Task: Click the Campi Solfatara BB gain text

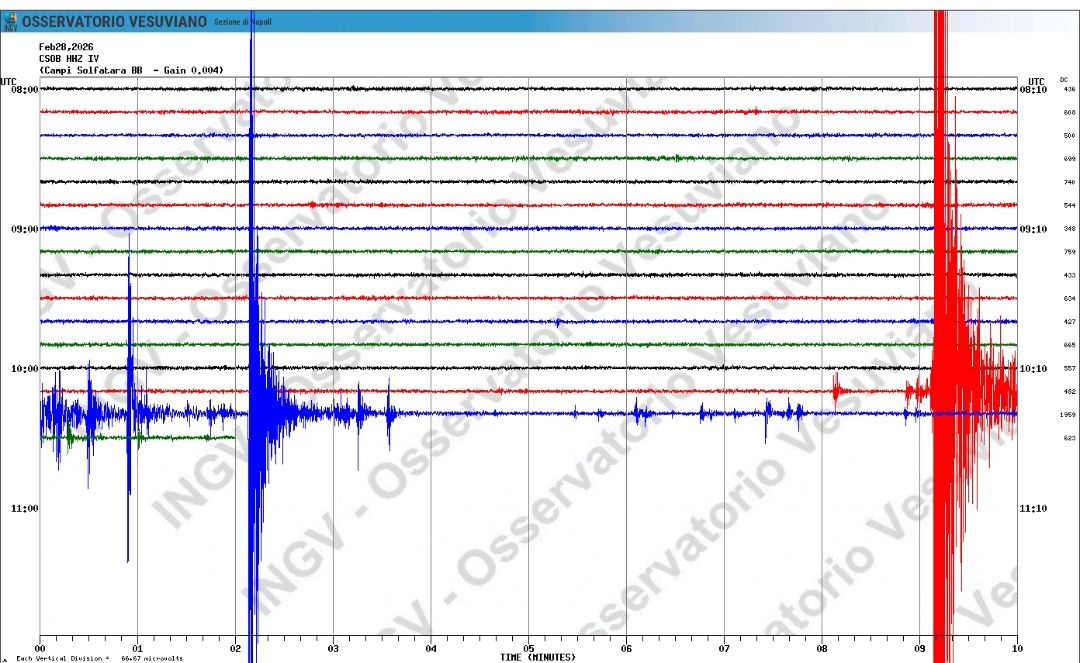Action: 131,70
